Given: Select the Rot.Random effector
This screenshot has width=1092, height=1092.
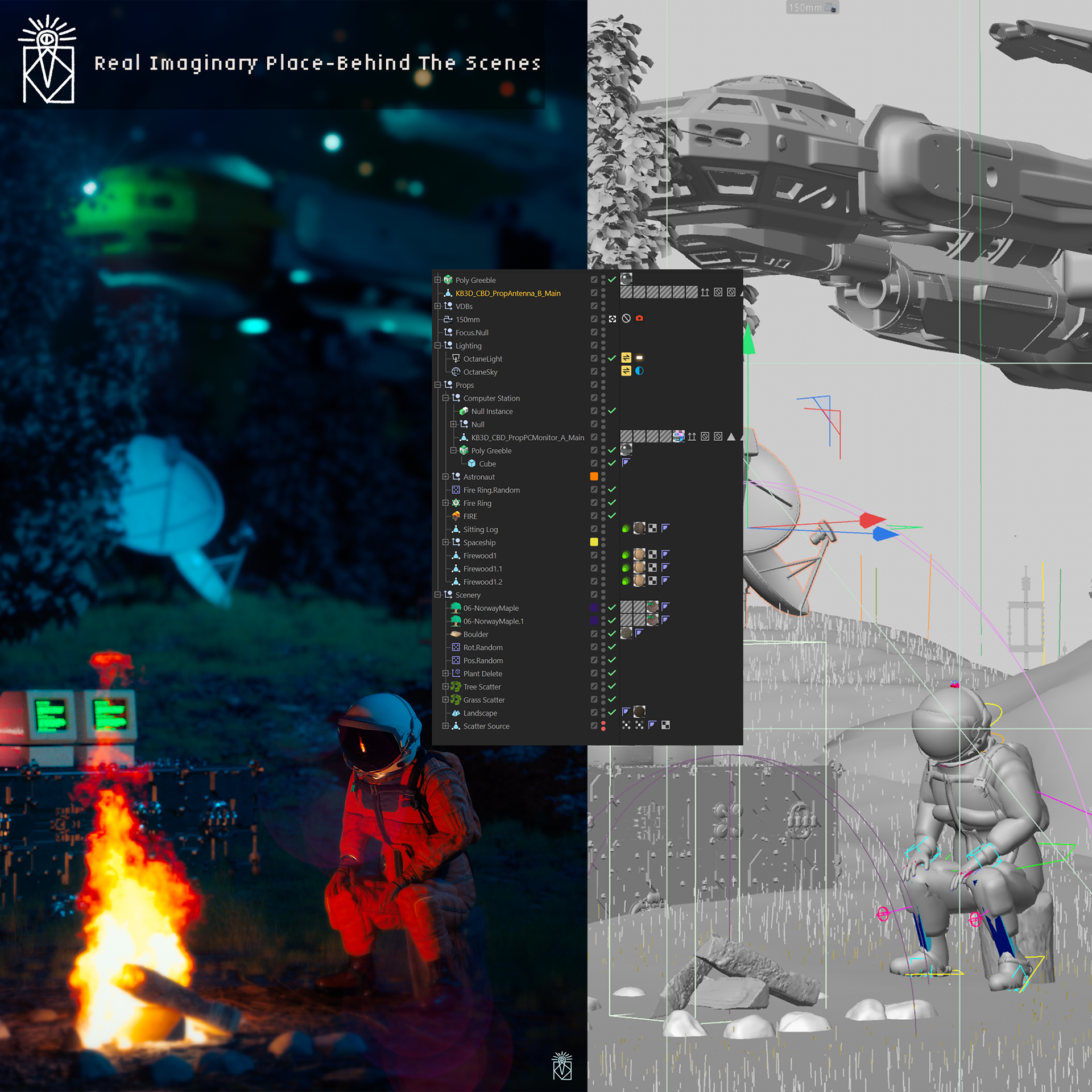Looking at the screenshot, I should pyautogui.click(x=483, y=647).
